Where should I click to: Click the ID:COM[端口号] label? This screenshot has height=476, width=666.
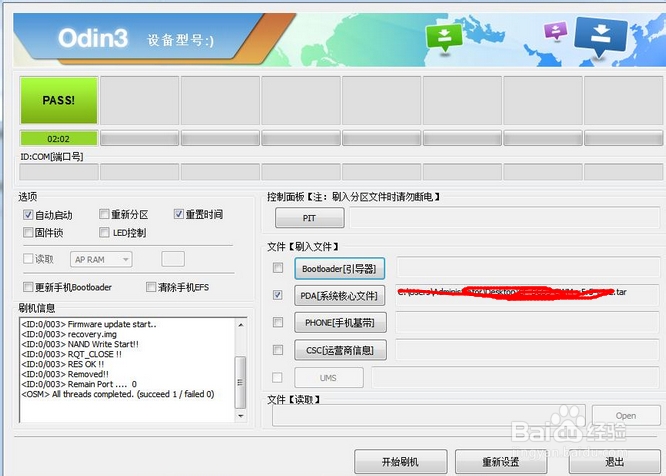click(x=52, y=157)
